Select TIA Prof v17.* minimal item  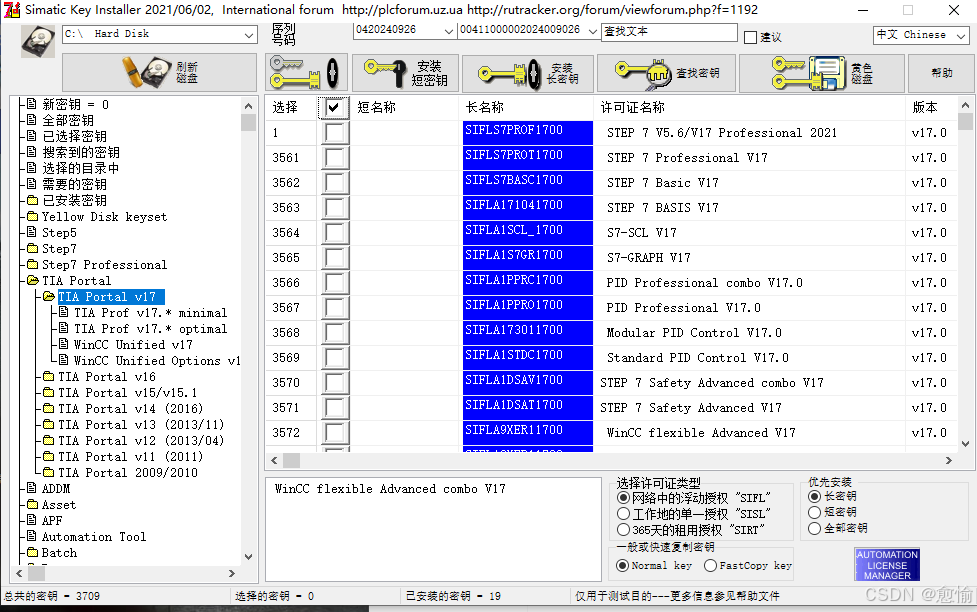click(x=150, y=313)
